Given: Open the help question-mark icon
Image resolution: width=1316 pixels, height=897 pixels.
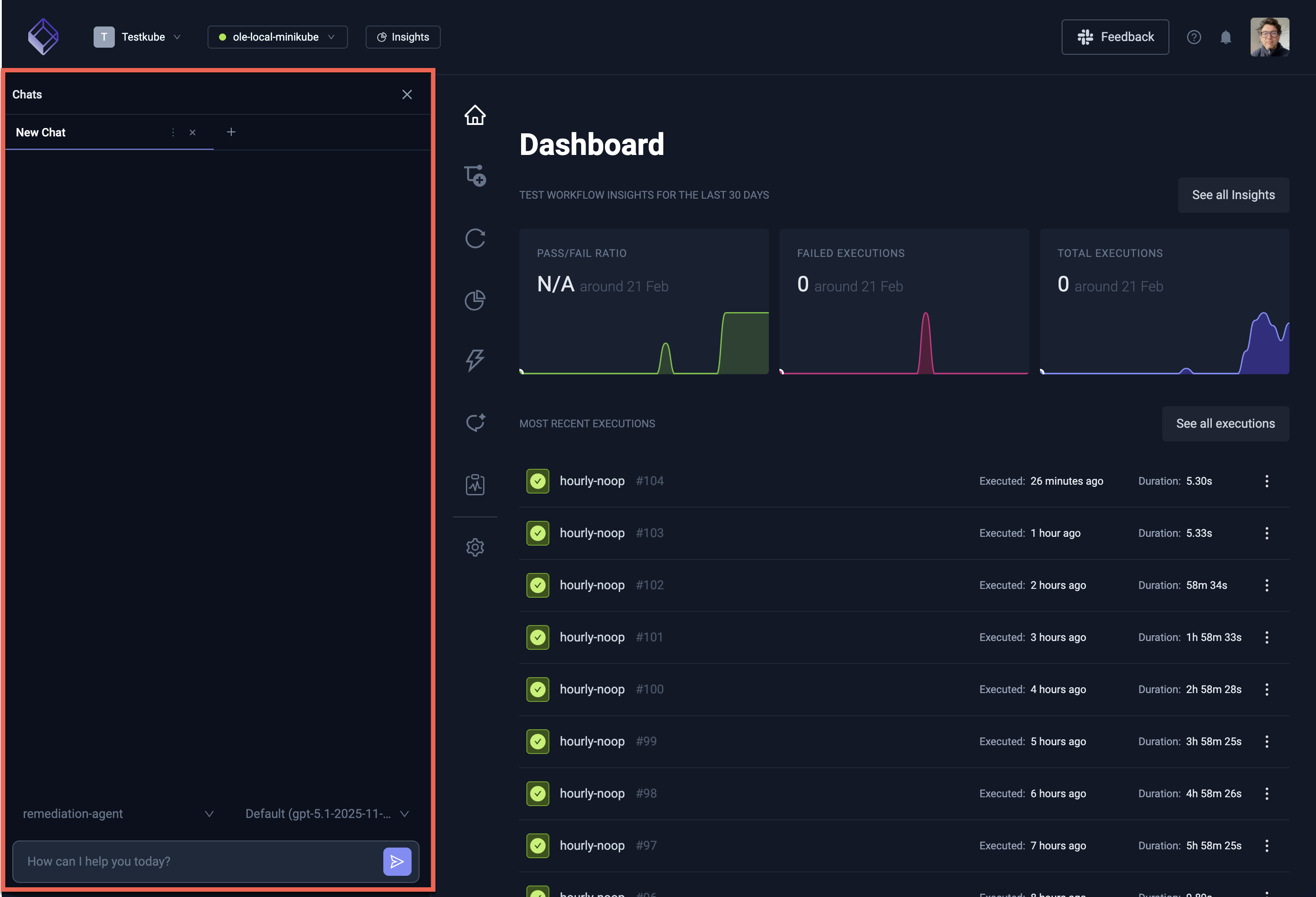Looking at the screenshot, I should coord(1194,37).
